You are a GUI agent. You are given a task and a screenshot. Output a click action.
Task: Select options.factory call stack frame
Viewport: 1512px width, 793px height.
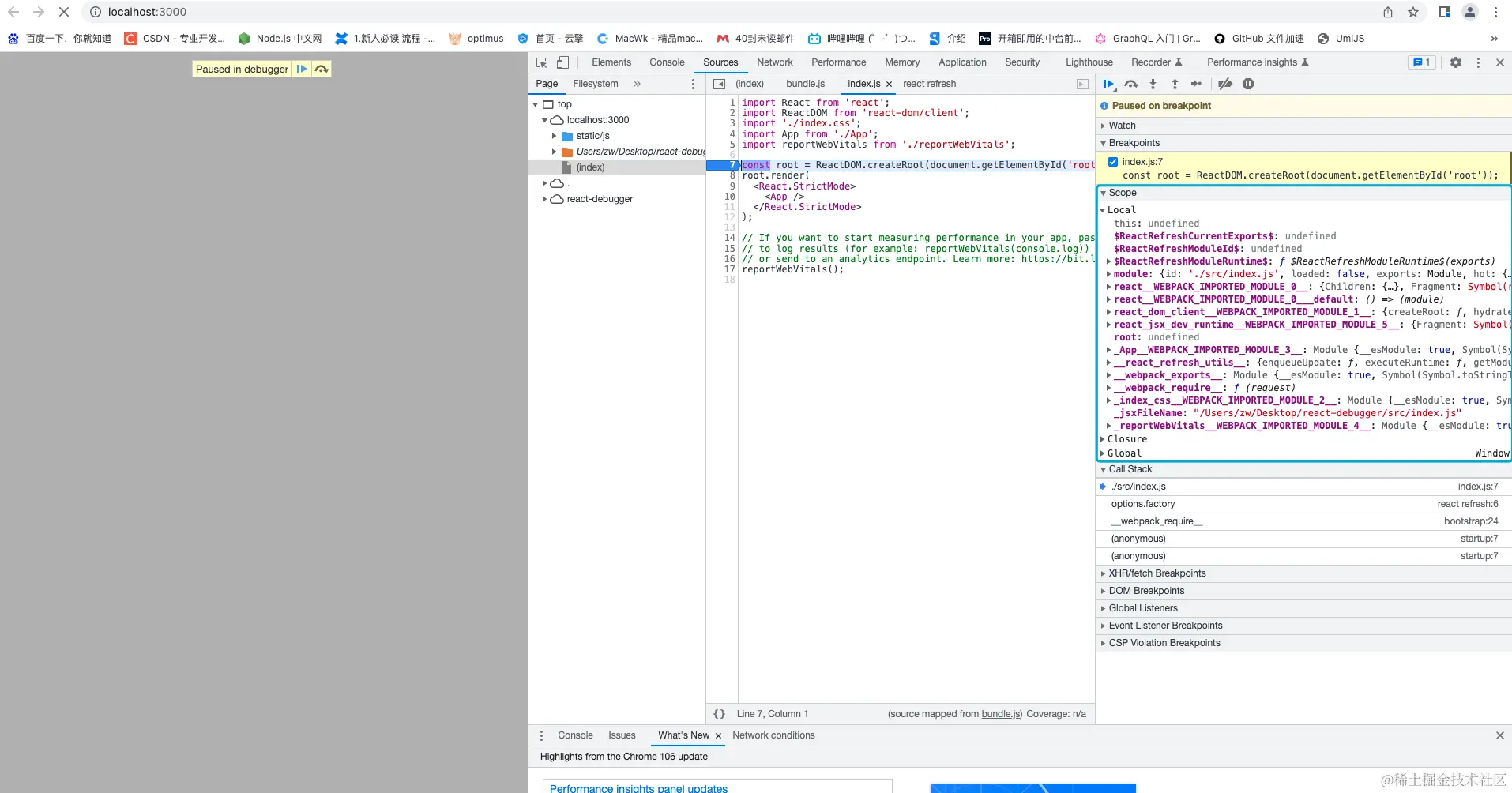(x=1142, y=504)
